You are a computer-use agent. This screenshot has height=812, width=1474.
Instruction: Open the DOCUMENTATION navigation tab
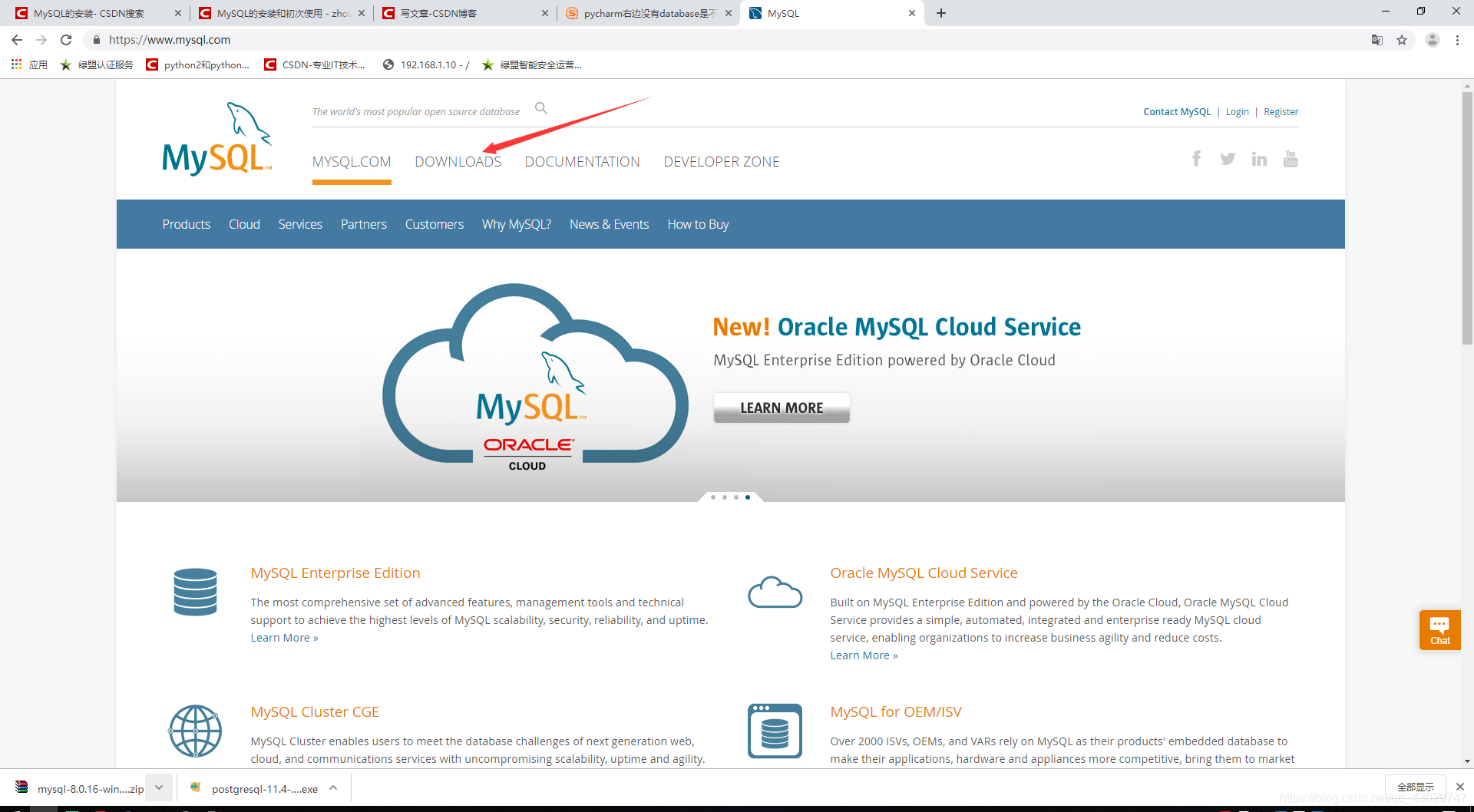click(x=582, y=162)
